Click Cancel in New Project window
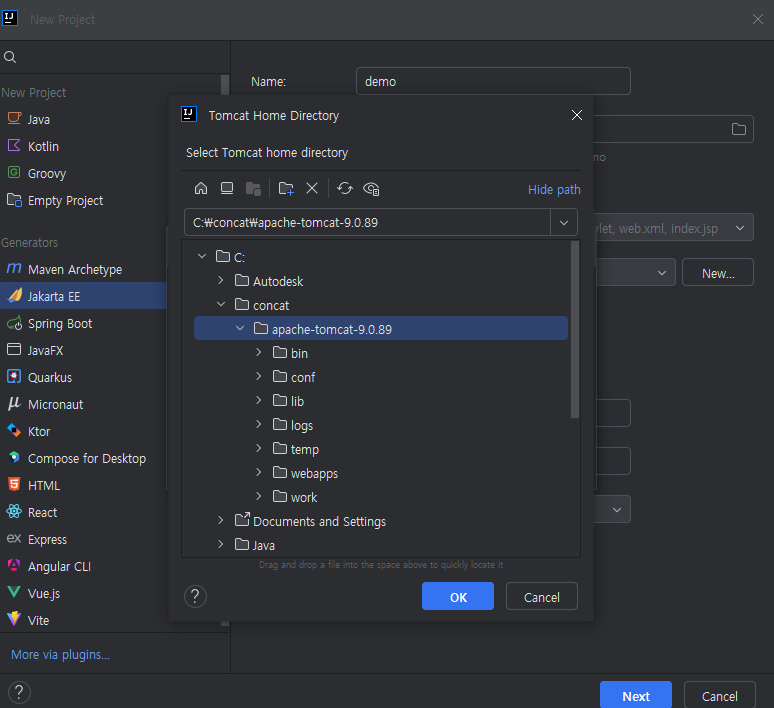Viewport: 774px width, 708px height. (x=720, y=695)
